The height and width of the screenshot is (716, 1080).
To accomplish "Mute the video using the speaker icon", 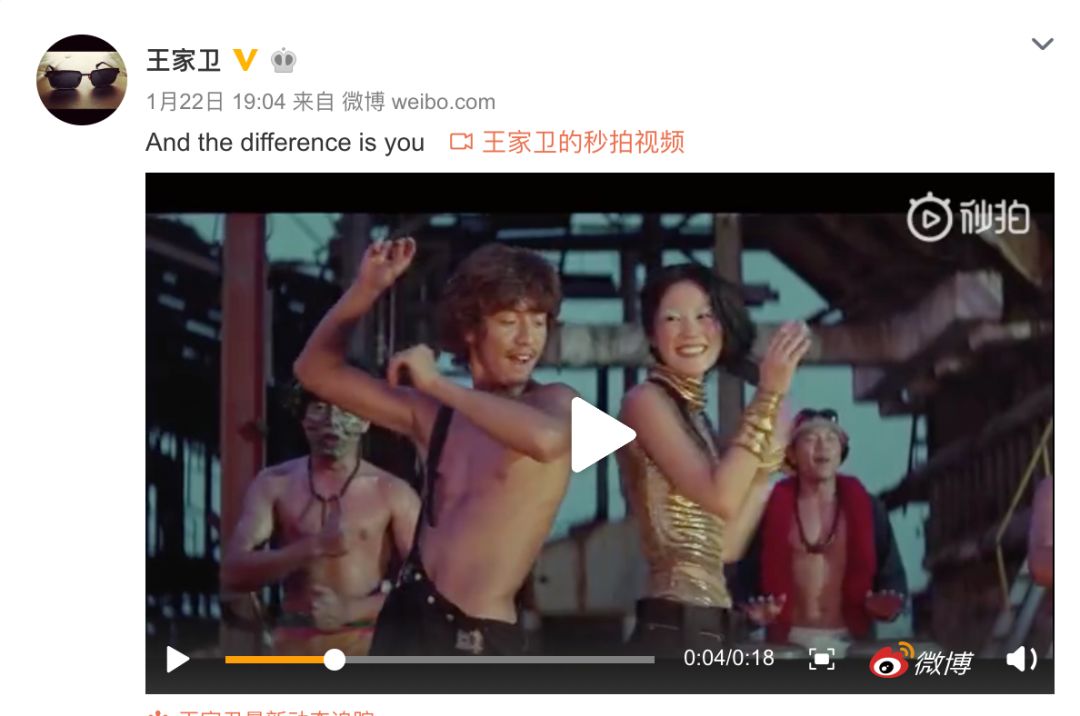I will (1021, 659).
